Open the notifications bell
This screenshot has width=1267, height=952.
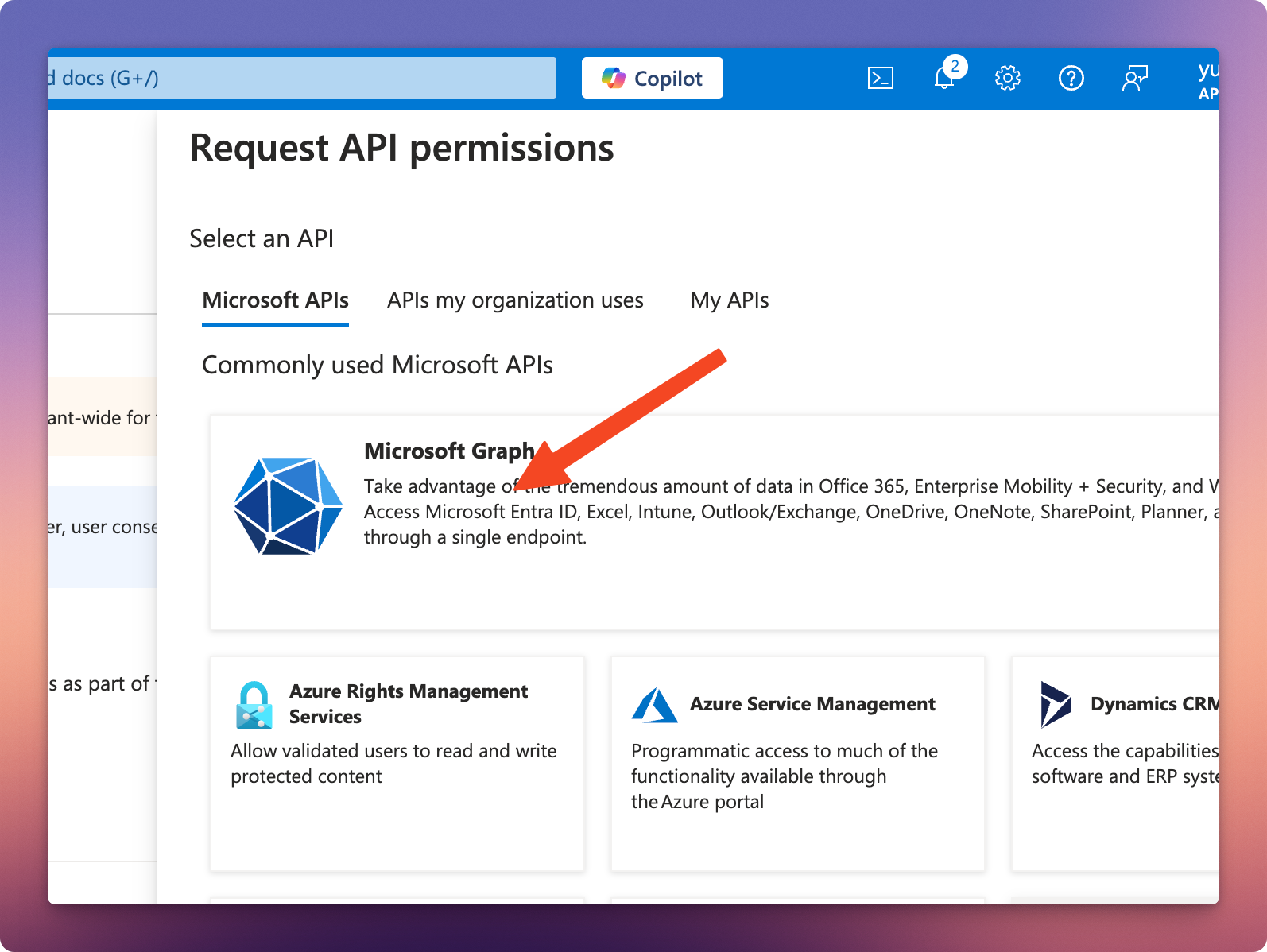pyautogui.click(x=944, y=78)
